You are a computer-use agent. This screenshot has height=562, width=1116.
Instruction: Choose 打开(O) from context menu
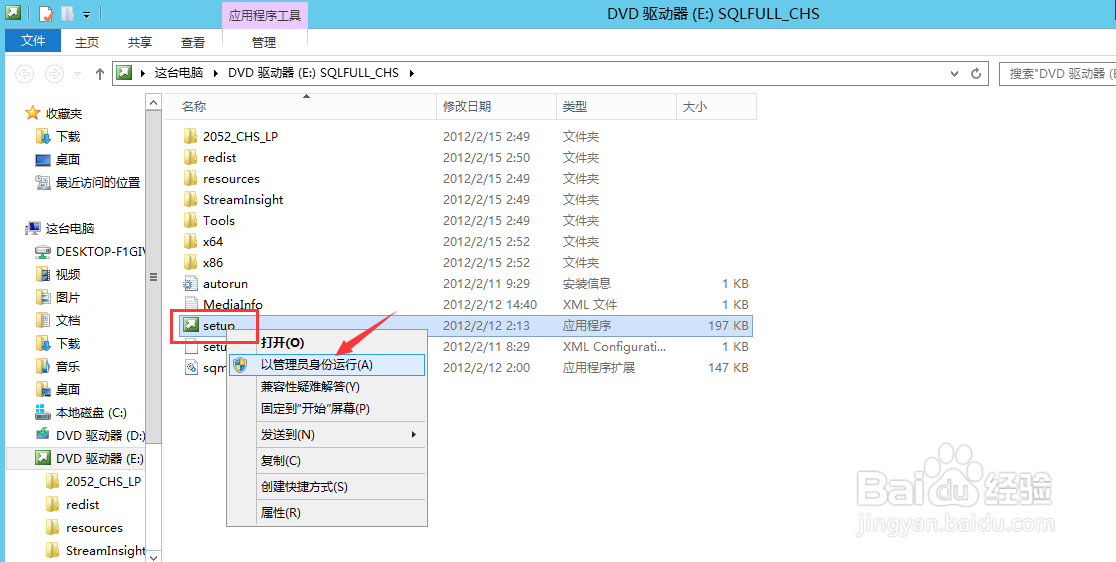tap(327, 343)
